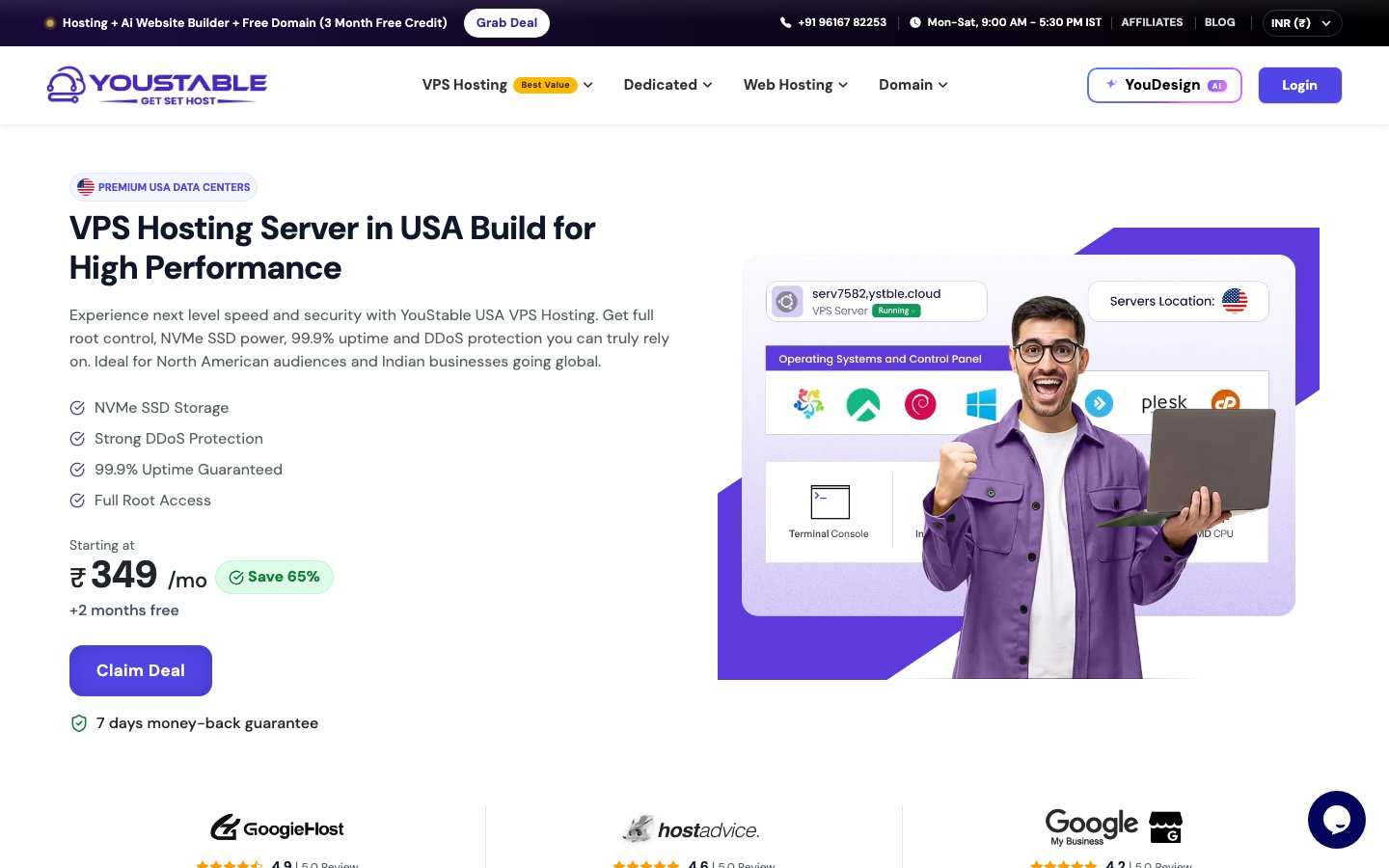Click the Grab Deal button
Screen dimensions: 1389x868
506,23
